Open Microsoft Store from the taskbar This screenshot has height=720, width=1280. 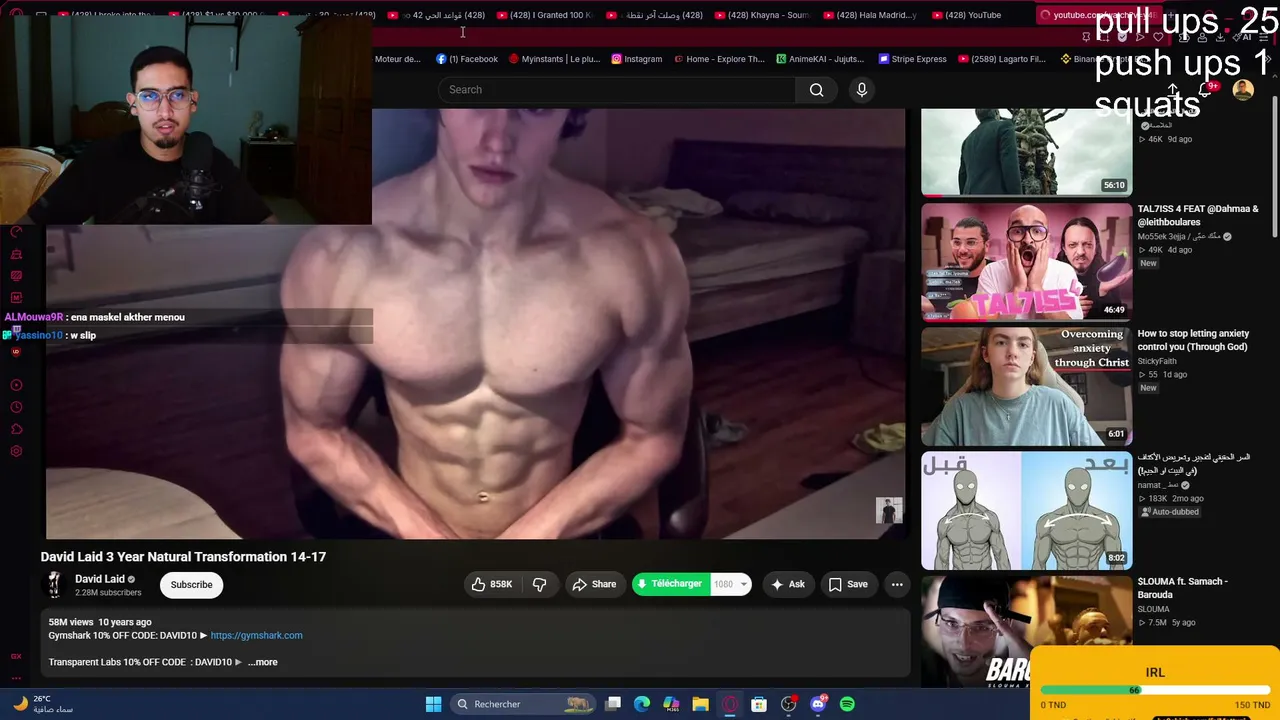point(759,704)
